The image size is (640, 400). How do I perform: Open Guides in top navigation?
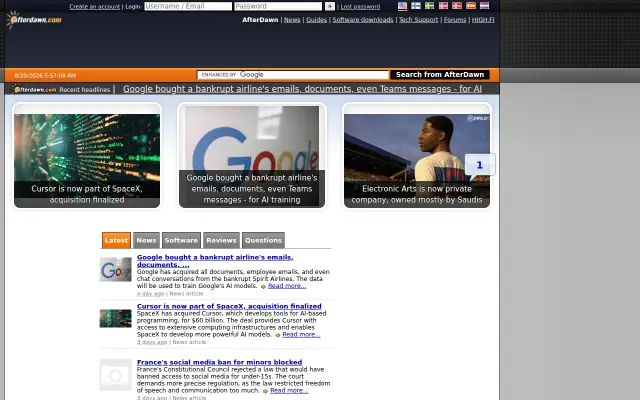(x=316, y=20)
